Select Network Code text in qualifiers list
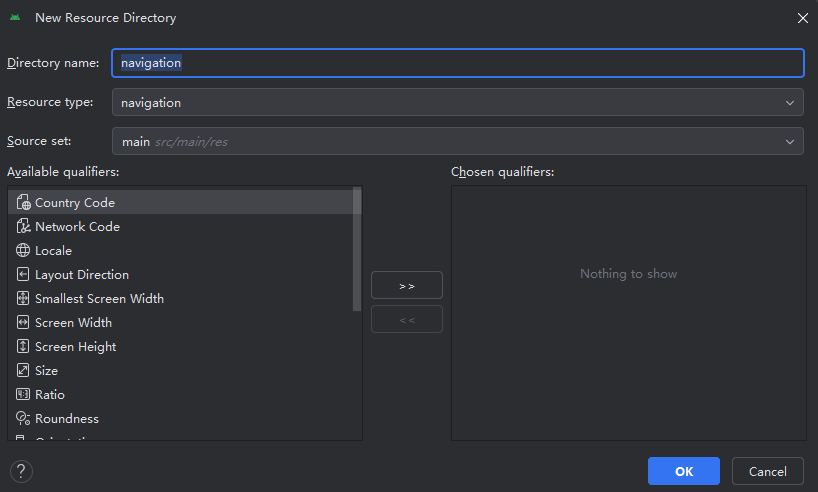818x492 pixels. tap(78, 226)
